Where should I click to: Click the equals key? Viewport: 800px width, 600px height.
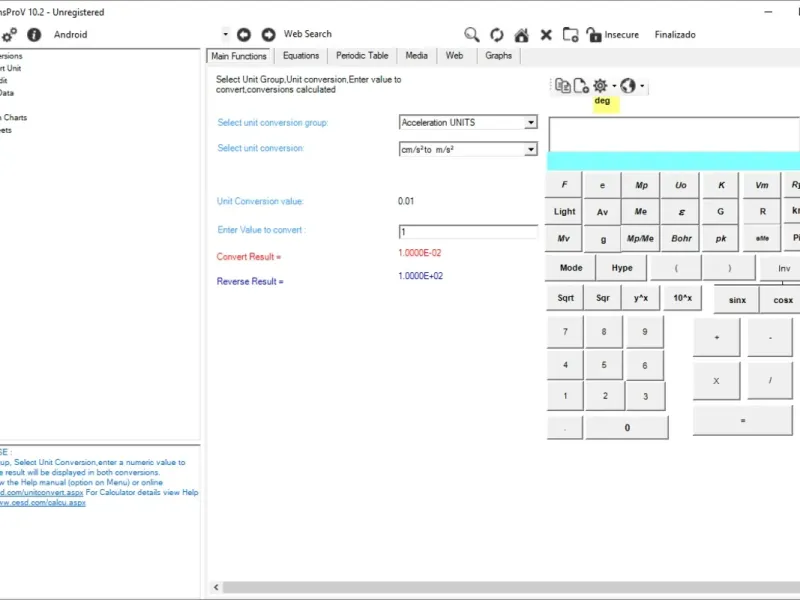[x=742, y=420]
